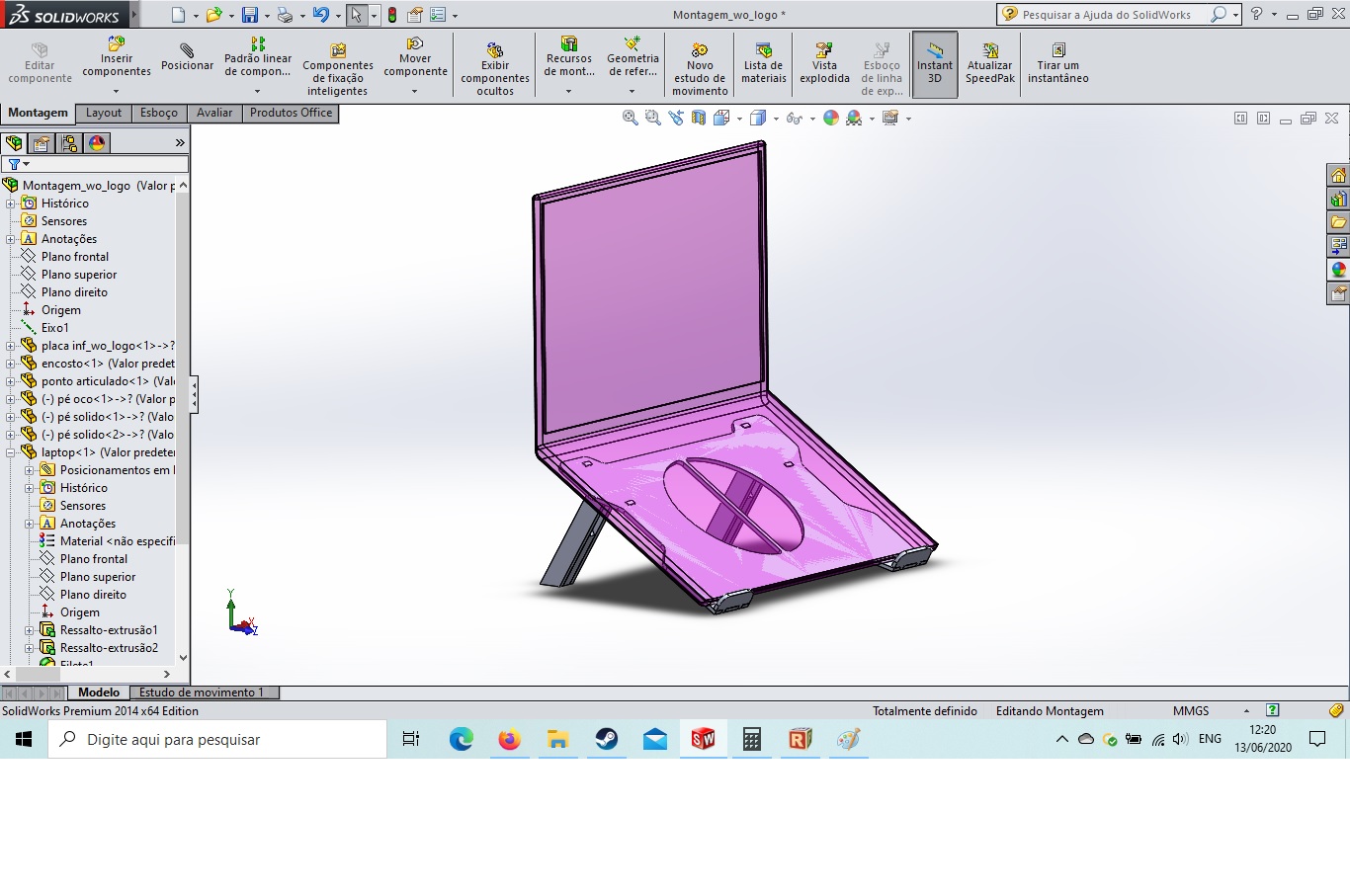Expand the placa inf_wo_logo<1> component
Image resolution: width=1350 pixels, height=896 pixels.
[11, 346]
